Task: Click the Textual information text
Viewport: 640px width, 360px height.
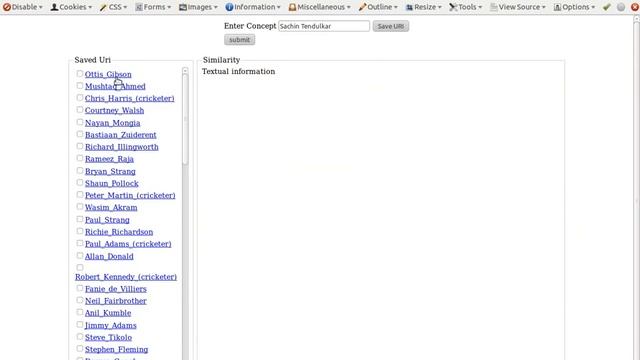Action: click(238, 71)
